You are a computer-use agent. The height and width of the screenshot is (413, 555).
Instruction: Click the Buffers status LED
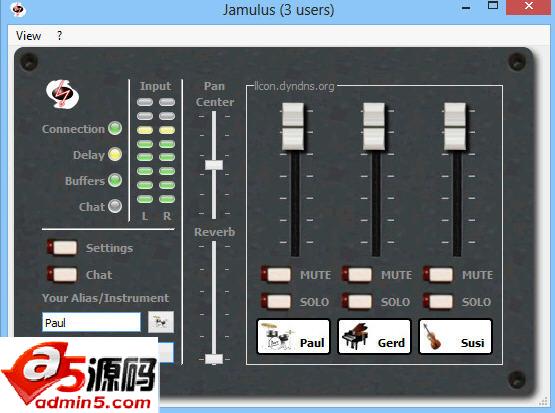115,180
